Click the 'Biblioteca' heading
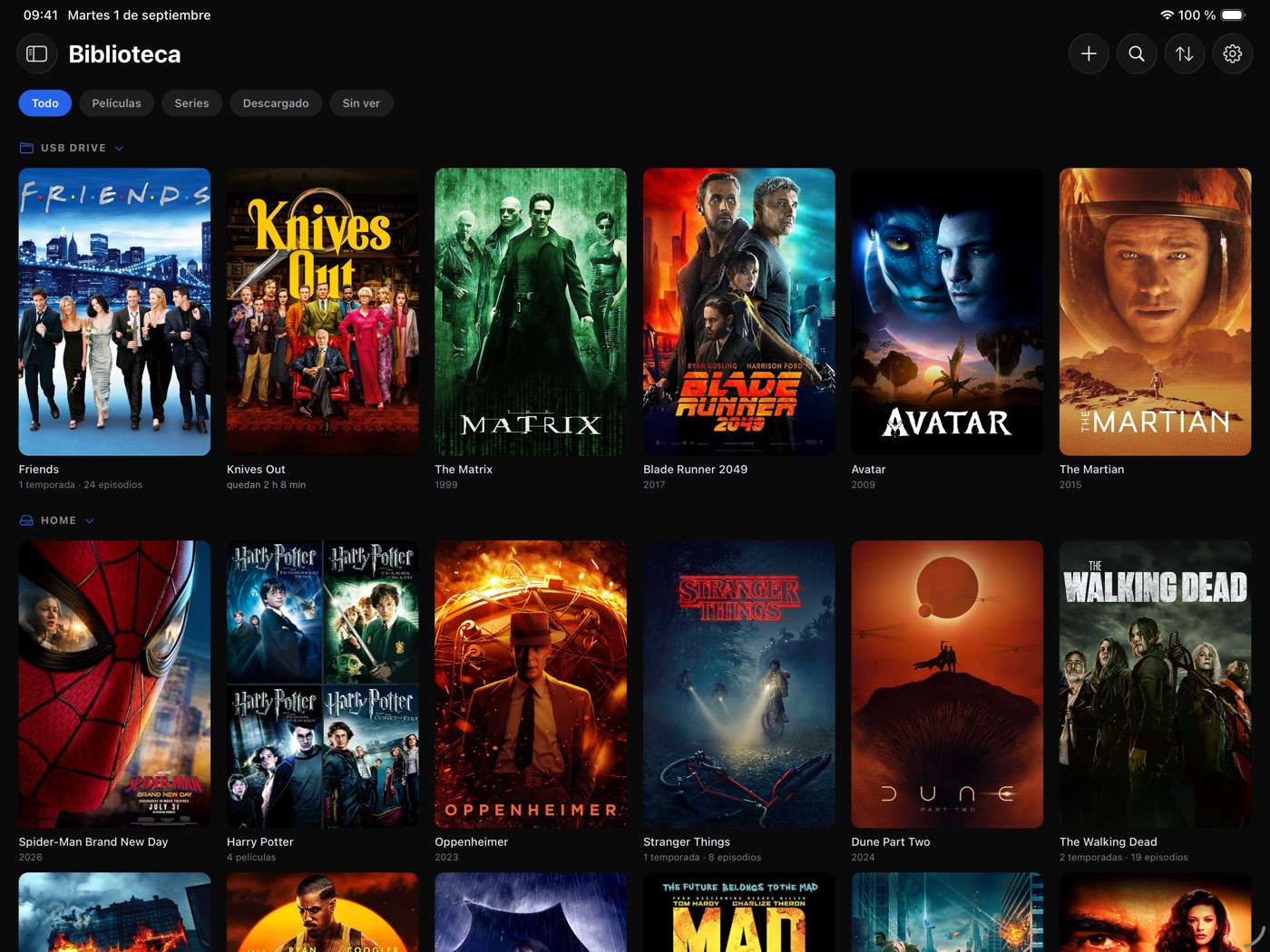 (125, 54)
